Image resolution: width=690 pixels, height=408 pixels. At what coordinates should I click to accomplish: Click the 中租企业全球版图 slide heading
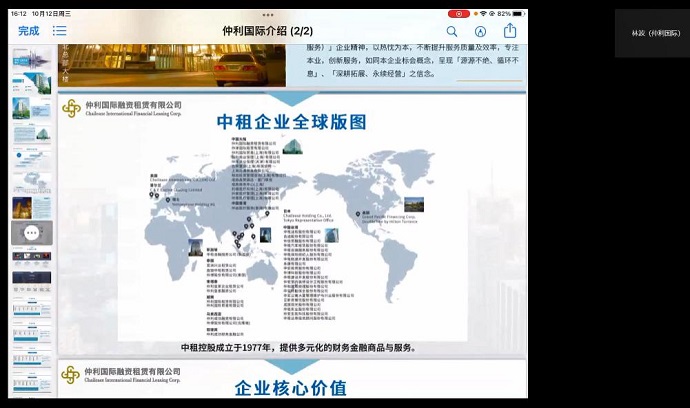pos(292,122)
